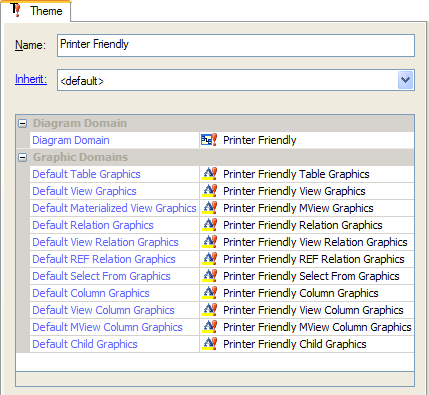Select Default Materialized View Graphics property
This screenshot has height=395, width=429.
(114, 208)
